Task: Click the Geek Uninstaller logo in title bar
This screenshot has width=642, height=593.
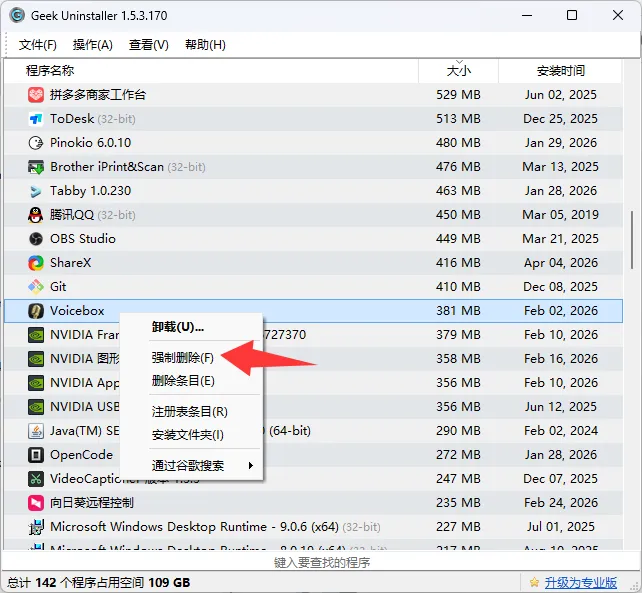Action: pos(17,16)
